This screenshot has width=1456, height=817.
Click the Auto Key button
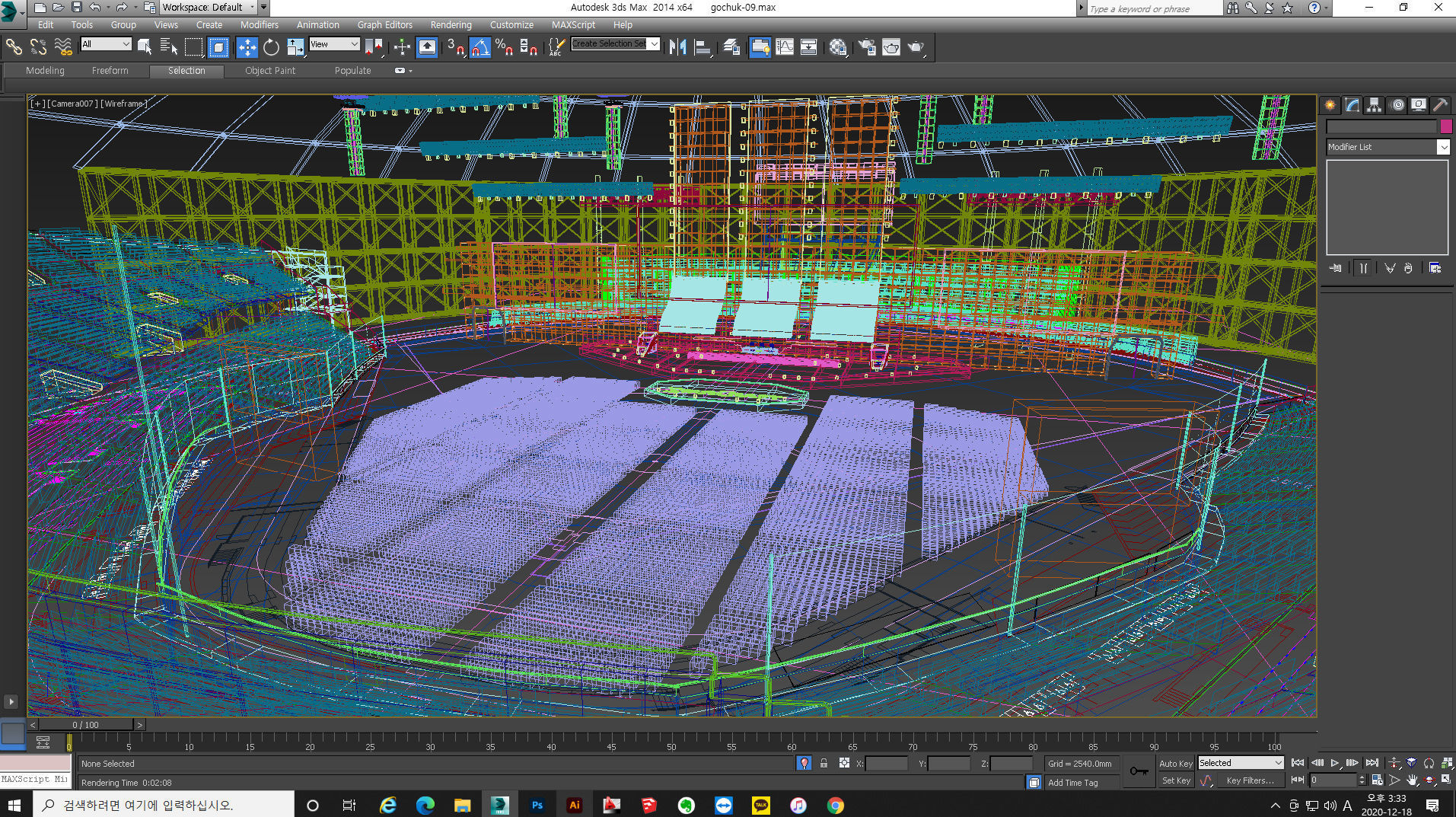pyautogui.click(x=1175, y=764)
